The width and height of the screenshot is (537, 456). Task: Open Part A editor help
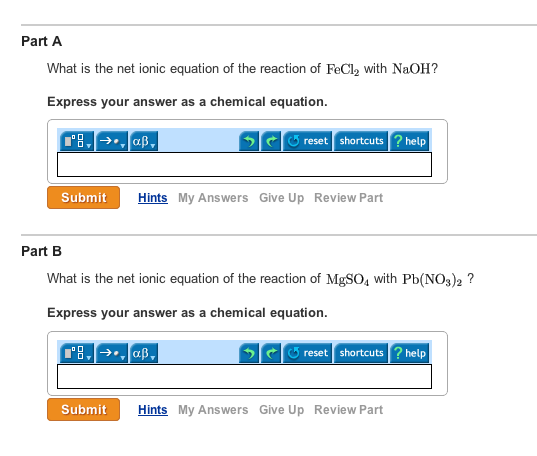[x=410, y=141]
